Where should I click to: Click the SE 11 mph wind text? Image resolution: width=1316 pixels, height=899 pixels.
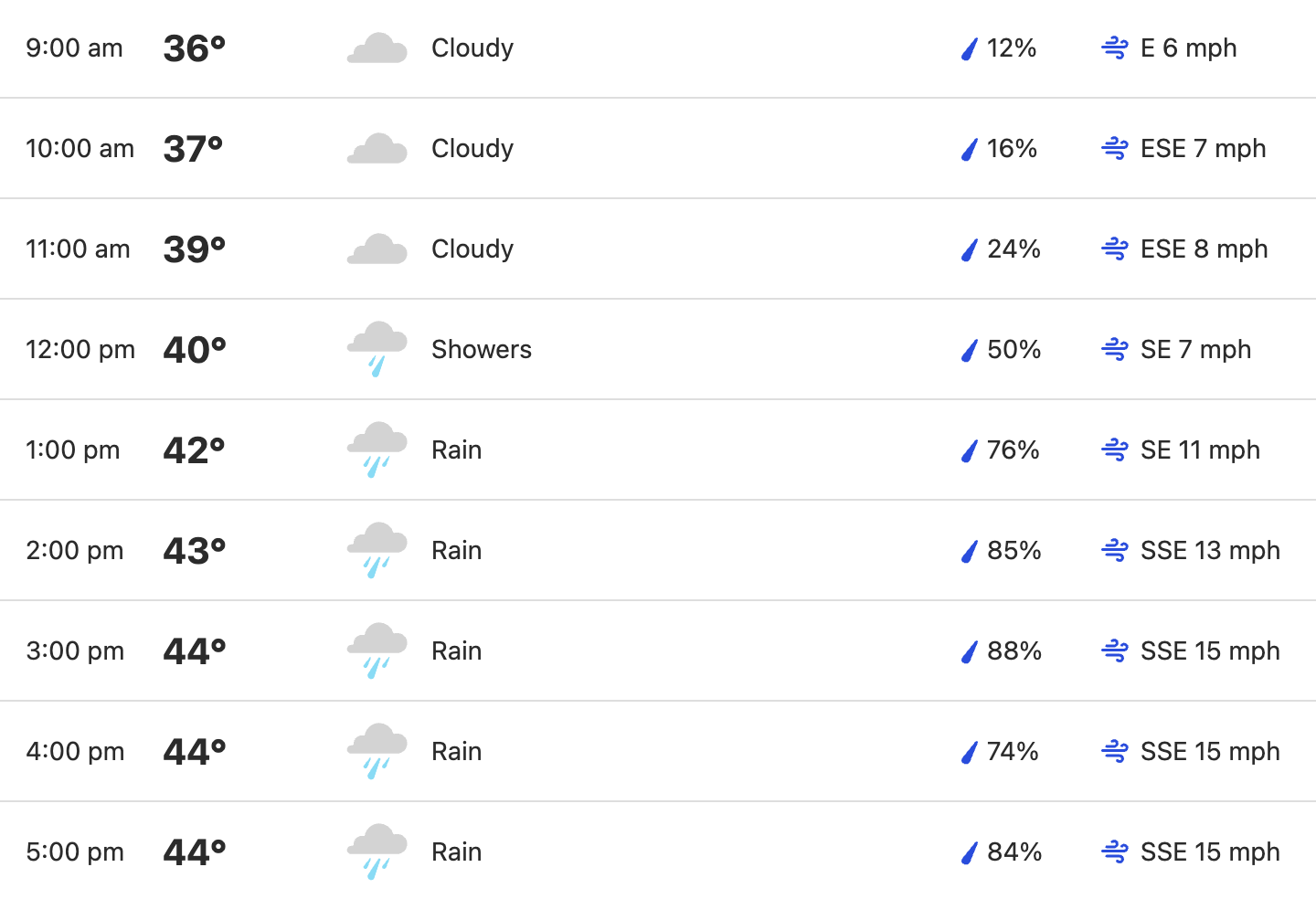[1200, 450]
